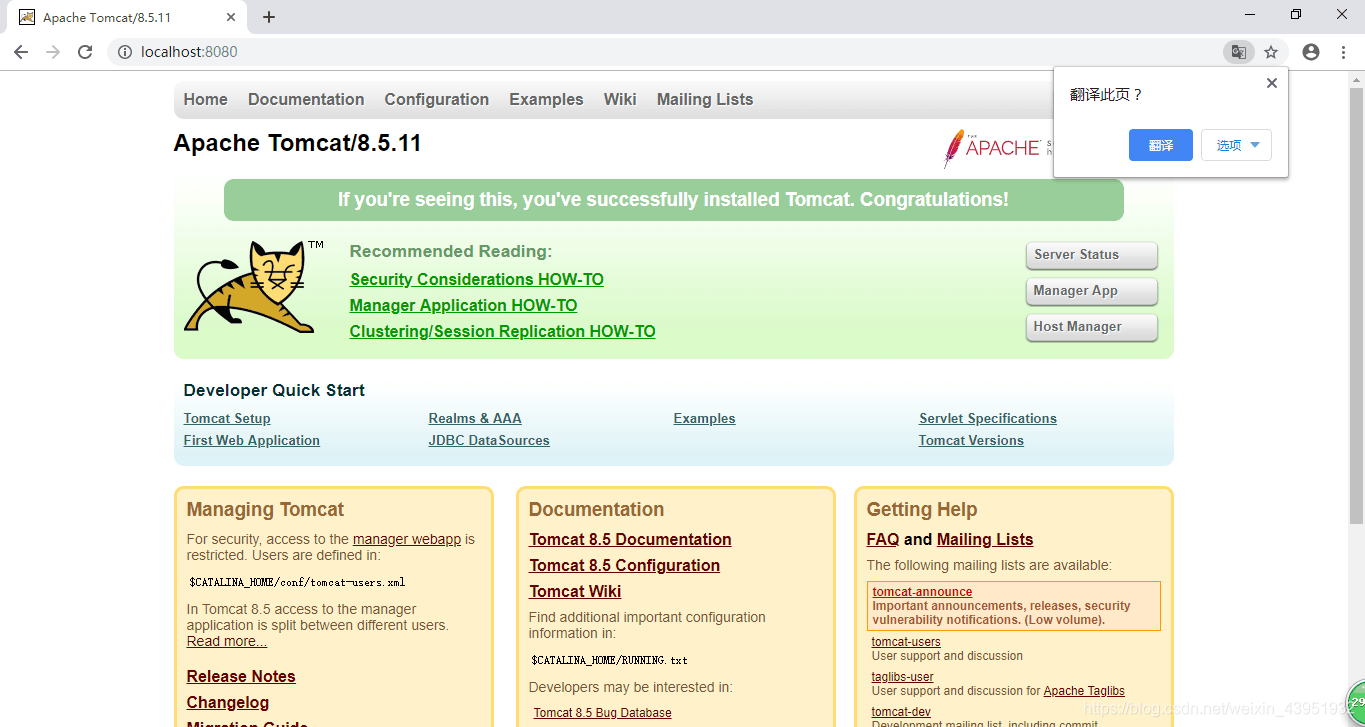Bookmark page with the star icon
This screenshot has height=727, width=1365.
(1271, 52)
